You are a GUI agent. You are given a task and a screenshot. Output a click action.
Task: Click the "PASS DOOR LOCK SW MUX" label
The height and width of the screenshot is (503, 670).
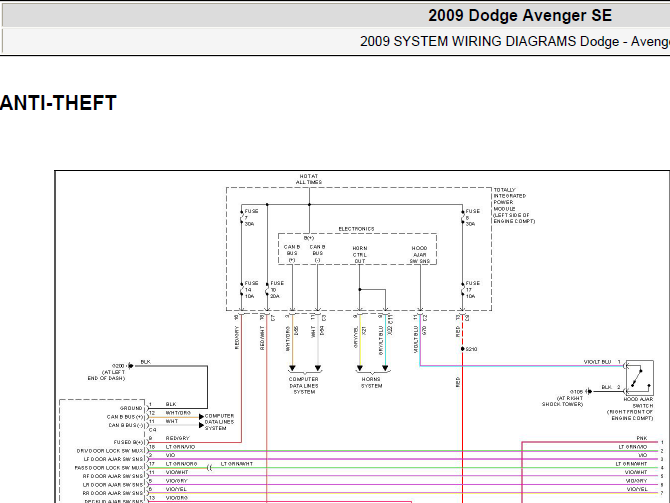(x=109, y=468)
